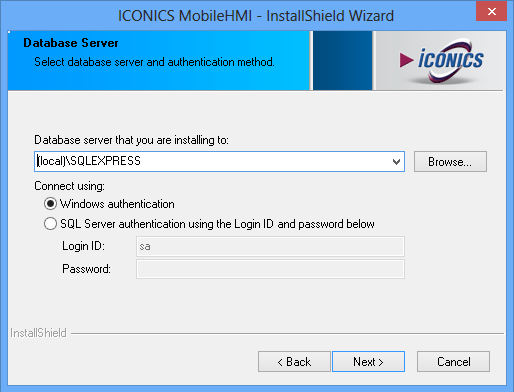Image resolution: width=514 pixels, height=392 pixels.
Task: Click the InstallShield label near the bottom
Action: [x=38, y=333]
